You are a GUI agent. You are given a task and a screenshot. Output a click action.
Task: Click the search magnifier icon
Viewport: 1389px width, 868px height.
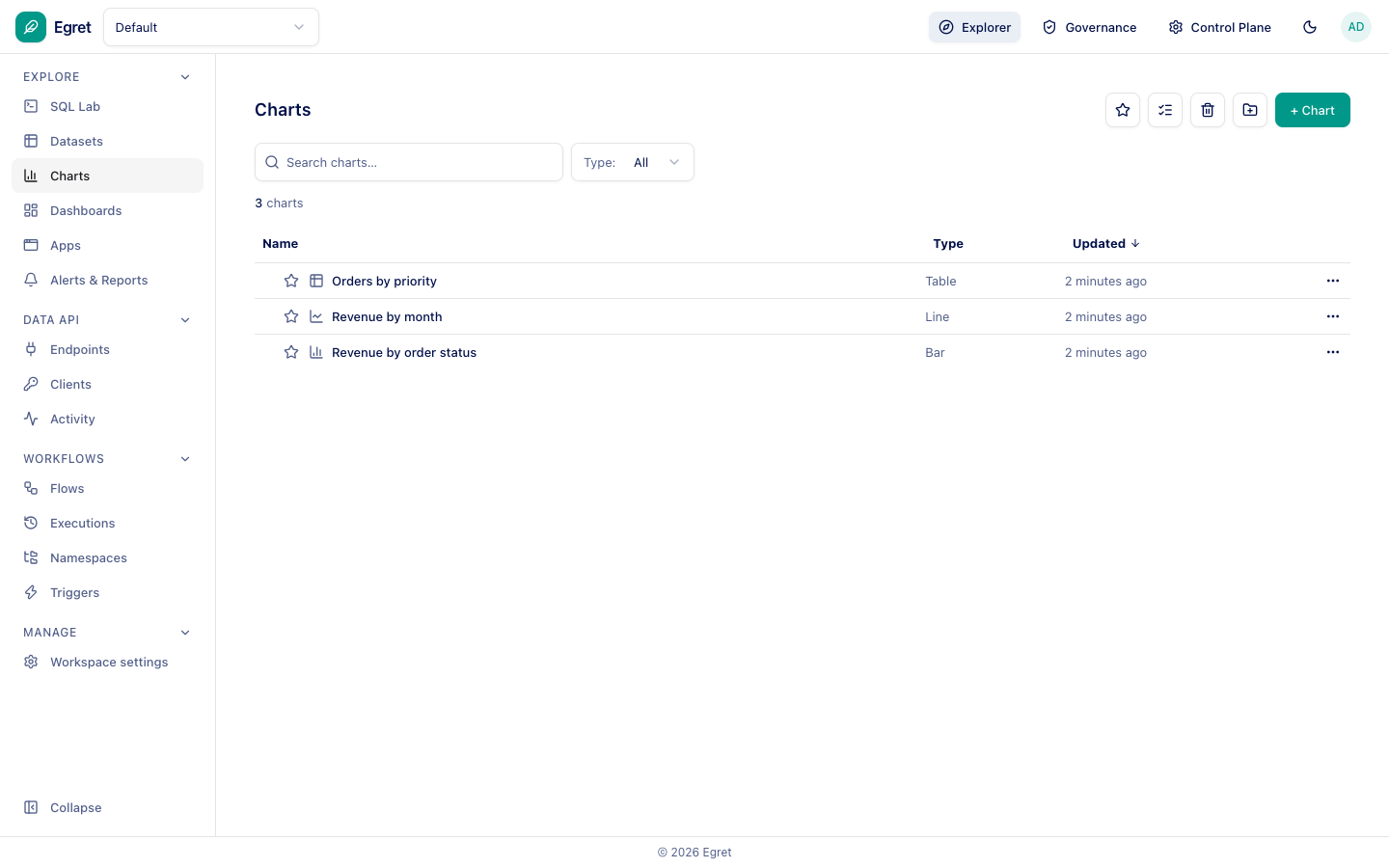click(x=272, y=162)
